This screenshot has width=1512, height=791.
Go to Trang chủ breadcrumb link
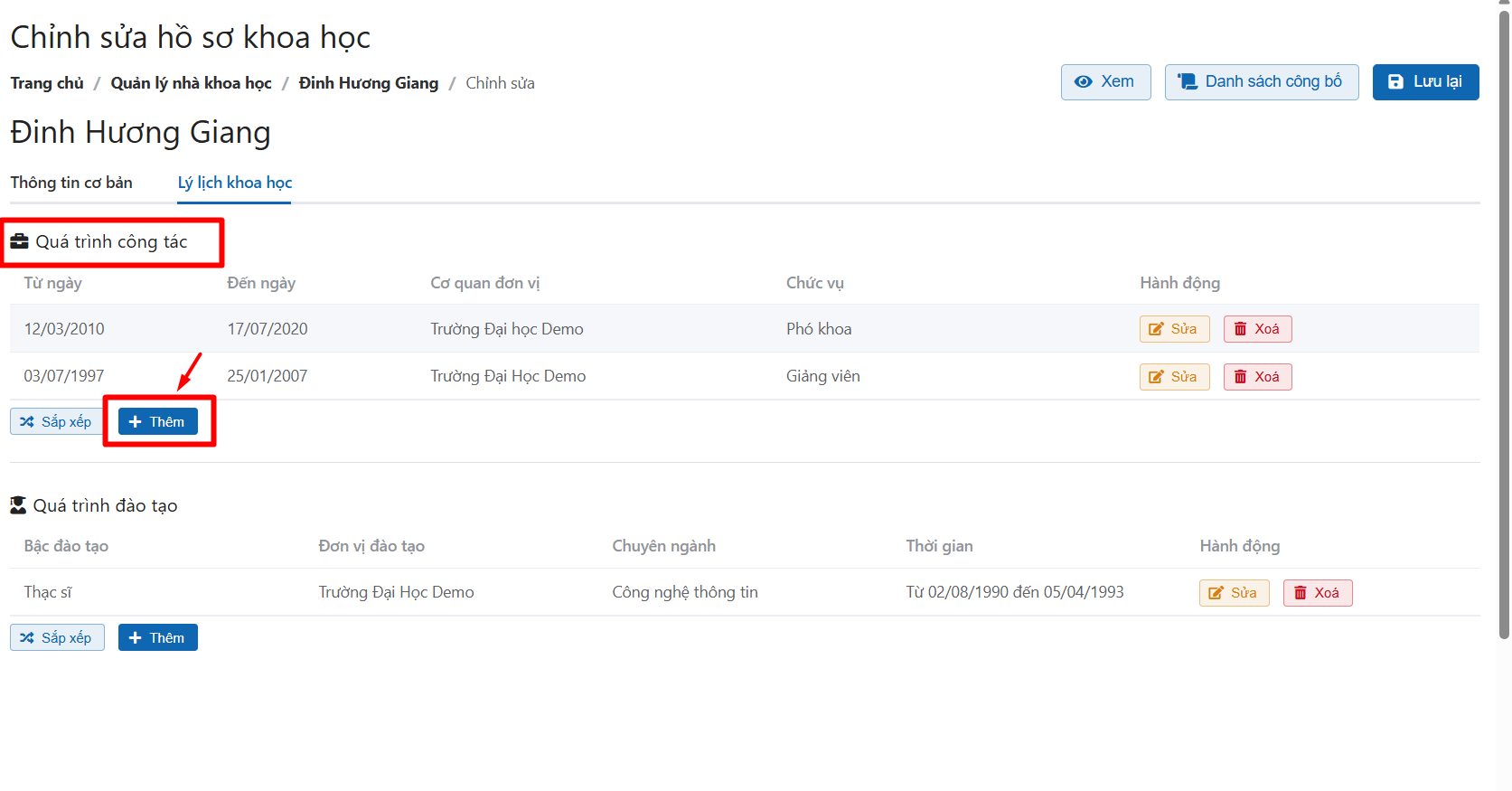click(47, 83)
